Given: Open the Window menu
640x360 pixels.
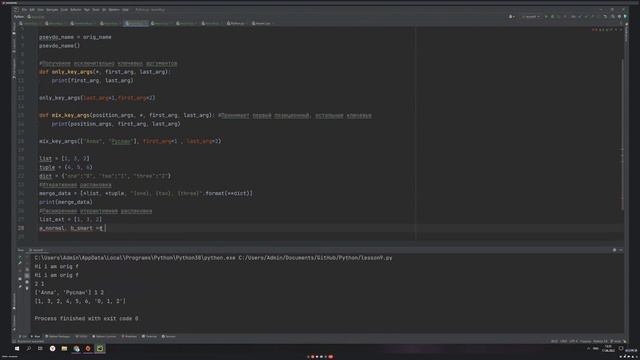Looking at the screenshot, I should click(x=114, y=9).
